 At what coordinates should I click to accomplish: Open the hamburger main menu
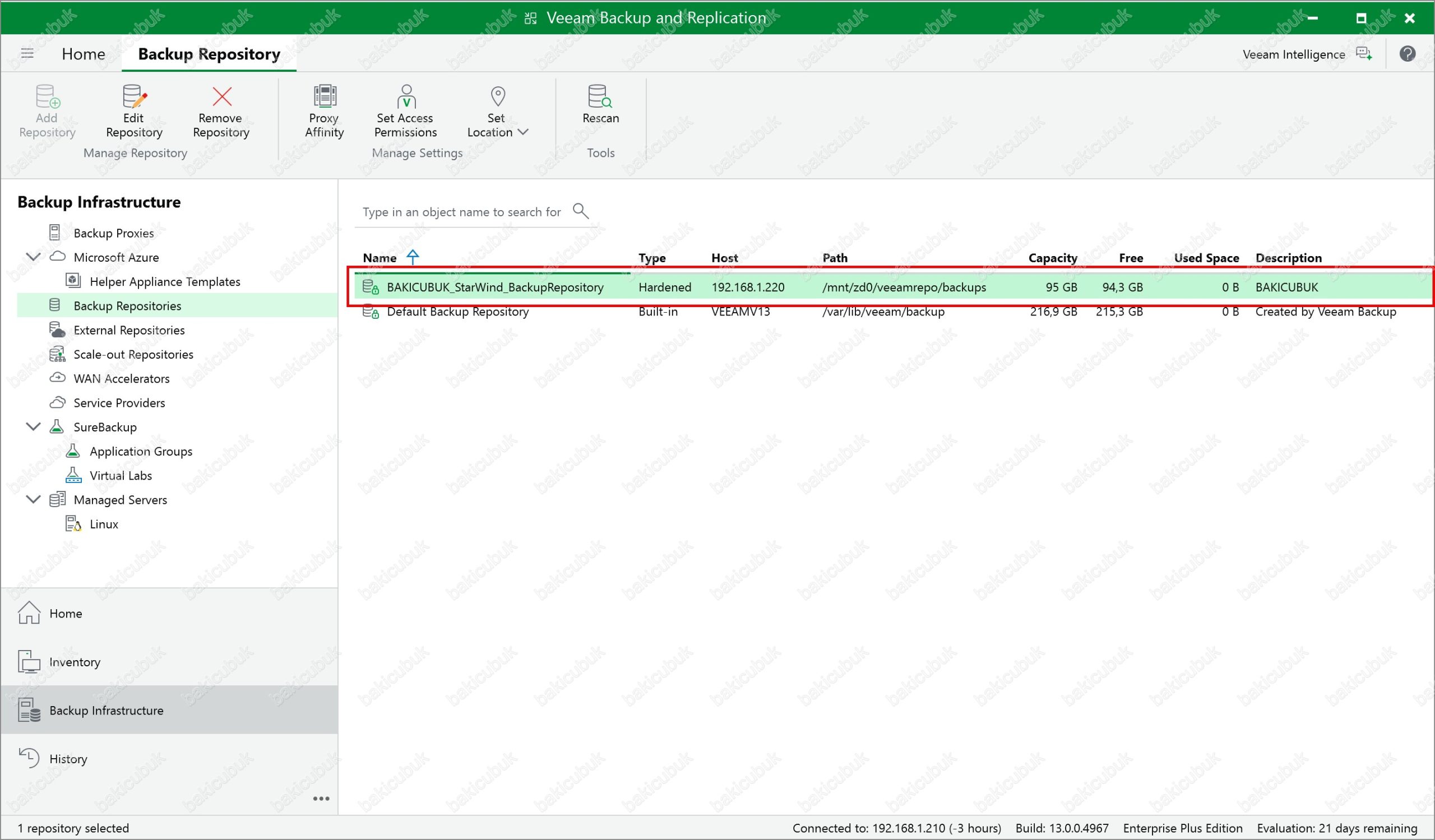tap(27, 53)
